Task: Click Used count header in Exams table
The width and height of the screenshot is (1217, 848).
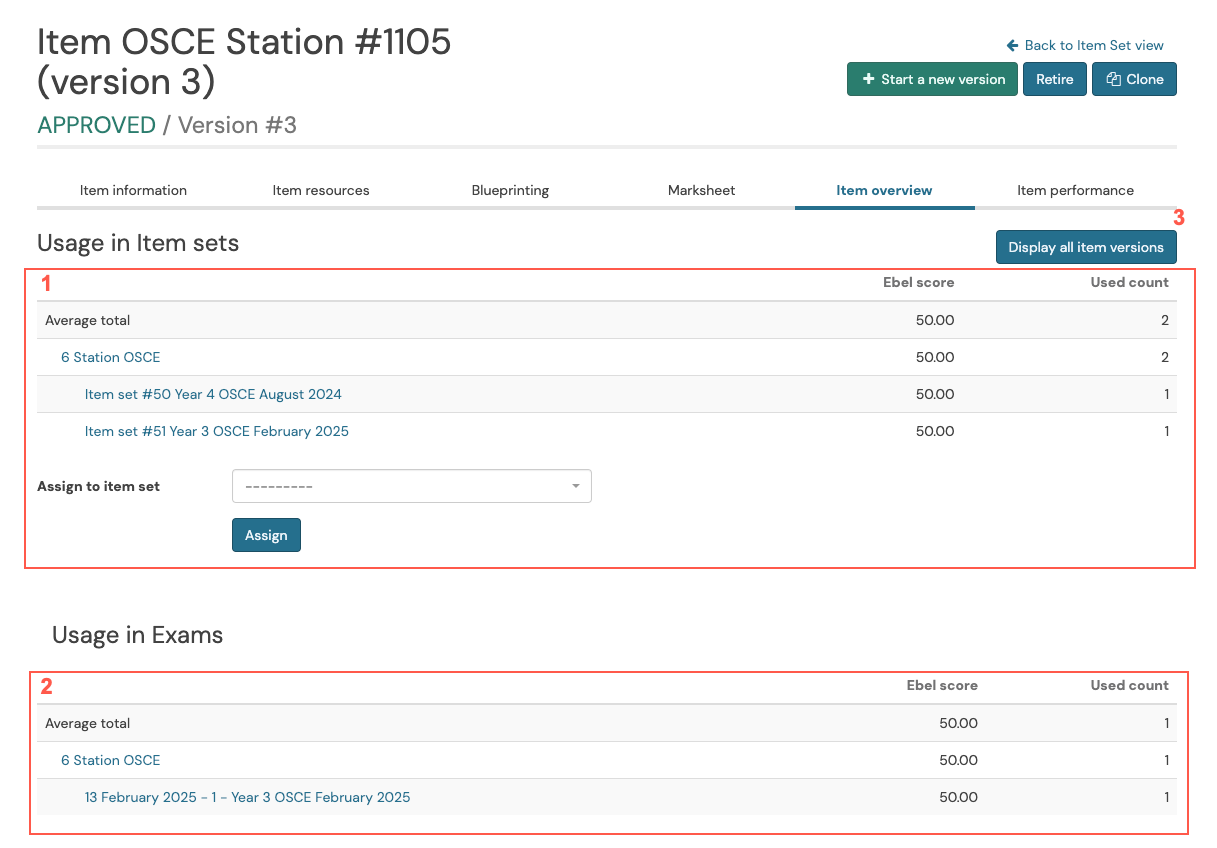Action: (x=1129, y=685)
